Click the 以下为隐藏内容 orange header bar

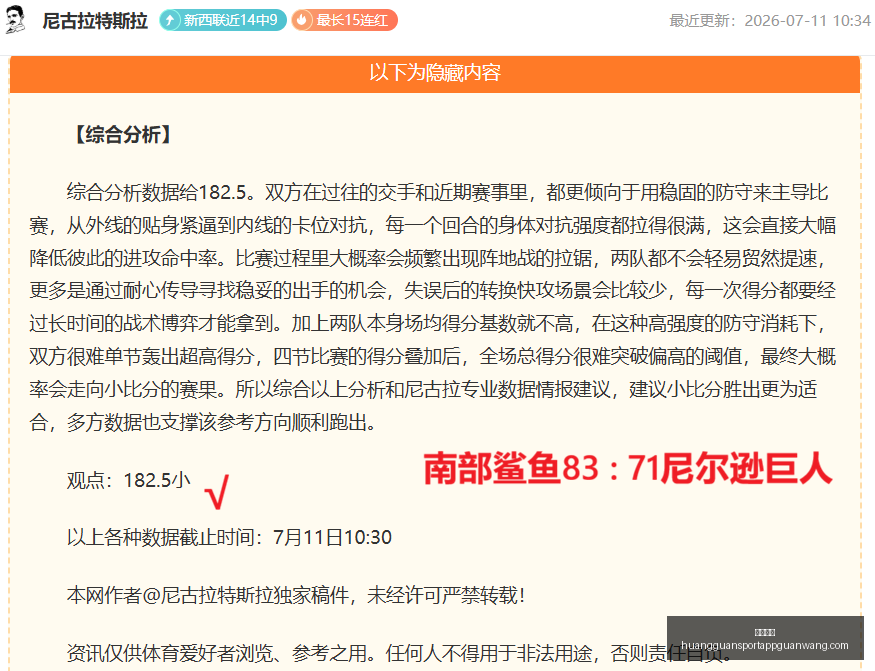coord(435,73)
